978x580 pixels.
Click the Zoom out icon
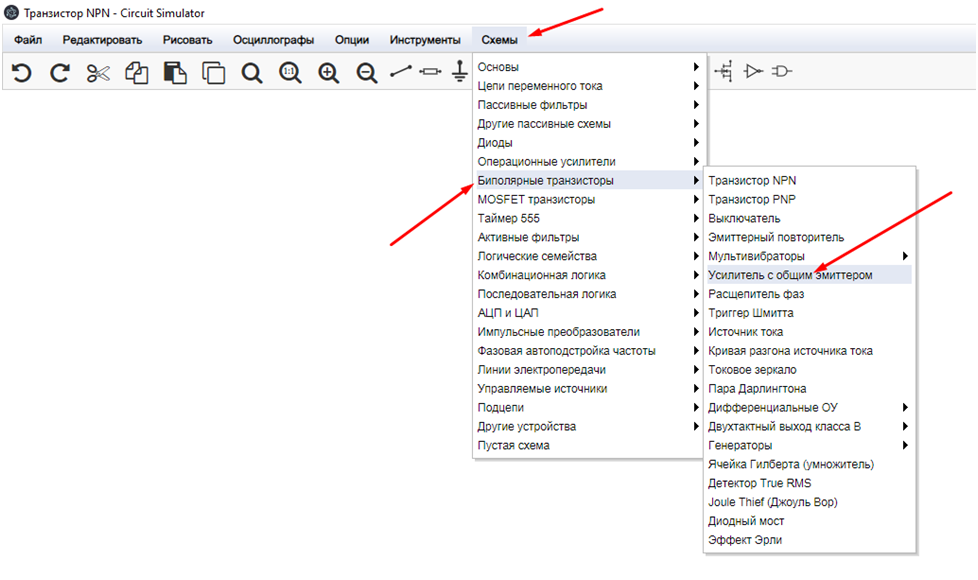click(x=367, y=73)
